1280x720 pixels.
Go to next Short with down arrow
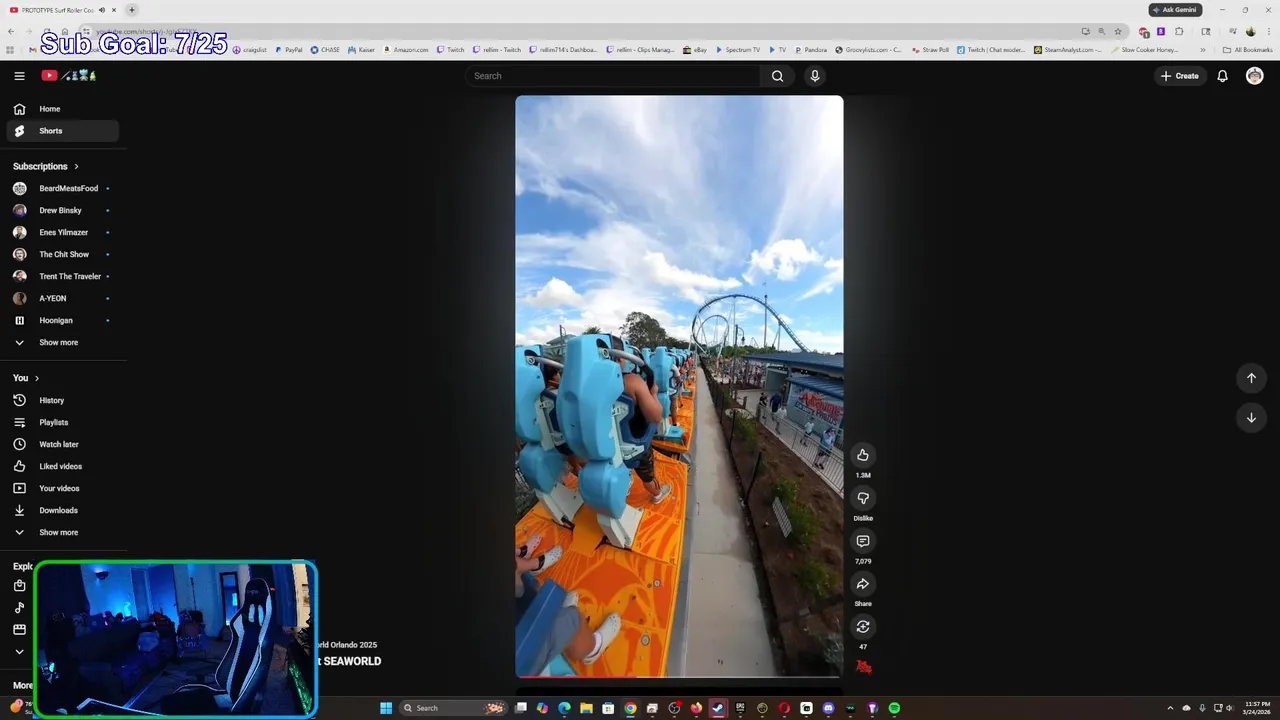pos(1251,418)
